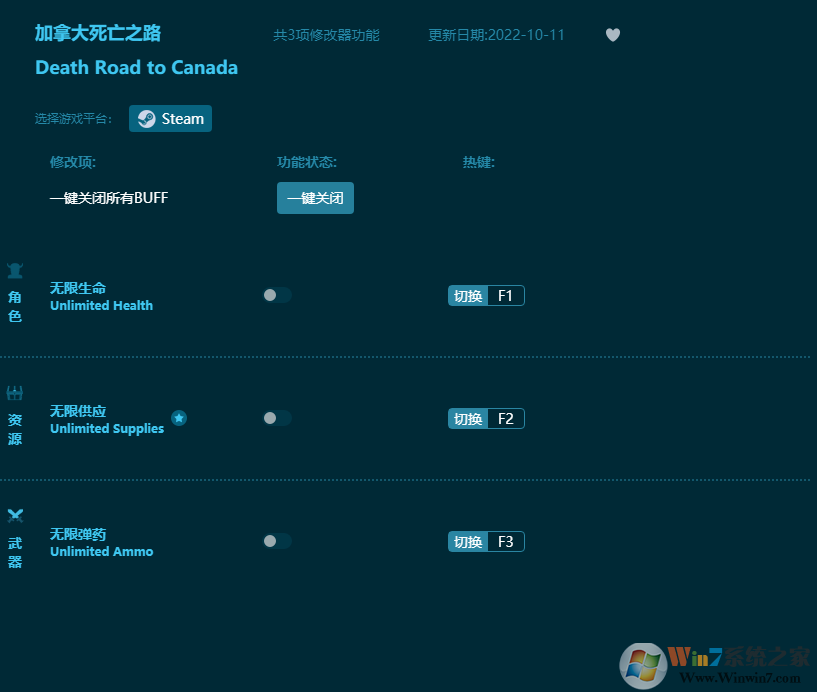Click the Unlimited Ammo label

(x=102, y=552)
